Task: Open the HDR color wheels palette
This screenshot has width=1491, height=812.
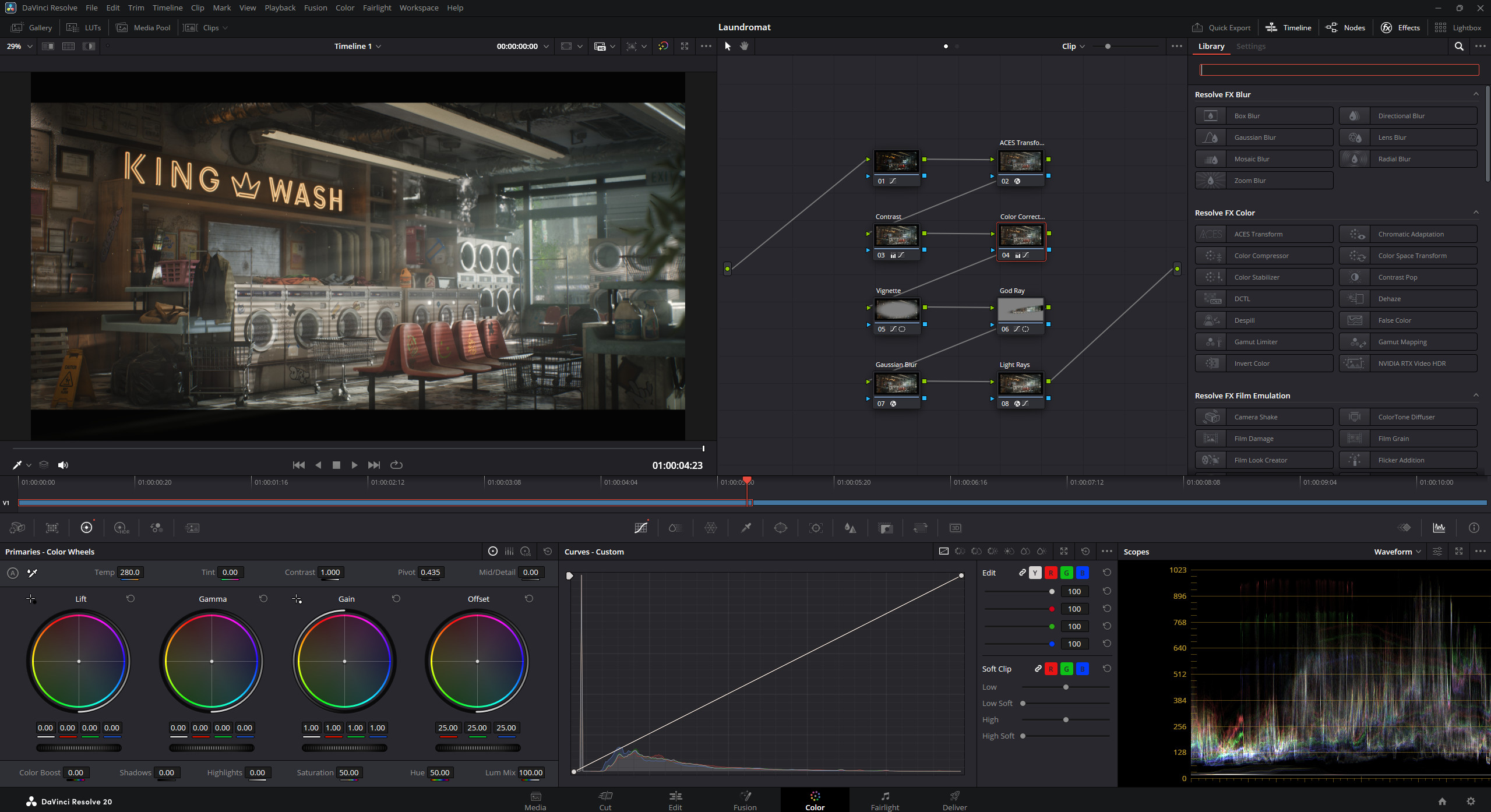Action: pos(121,528)
